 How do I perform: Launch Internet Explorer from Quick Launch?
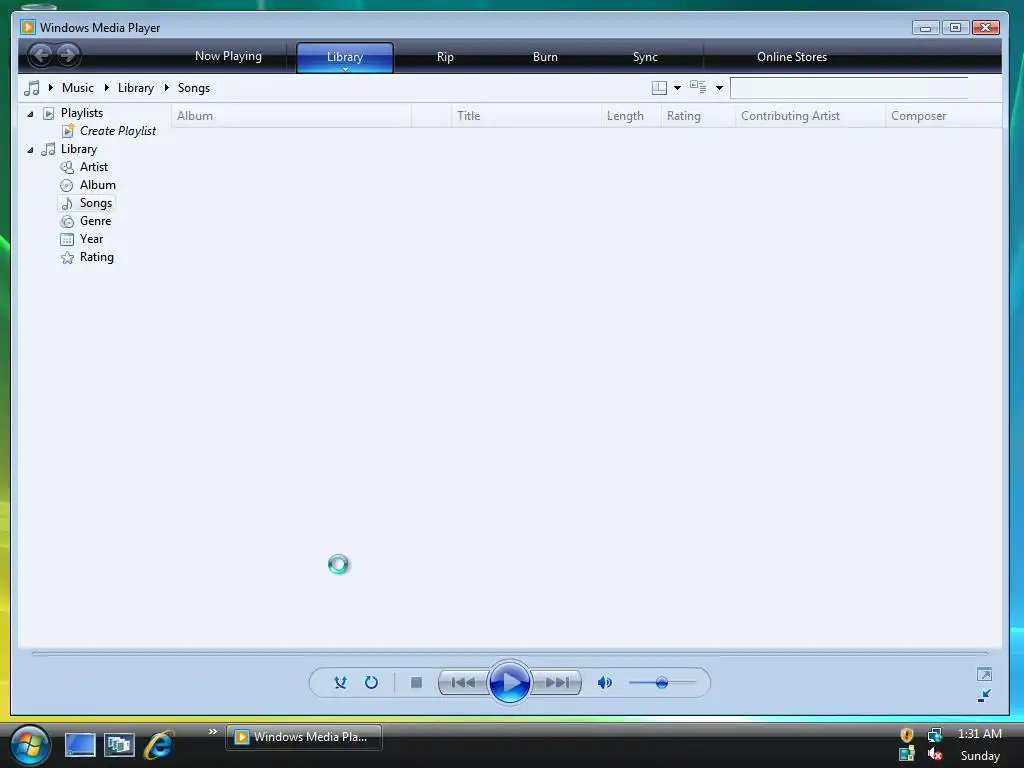[158, 744]
